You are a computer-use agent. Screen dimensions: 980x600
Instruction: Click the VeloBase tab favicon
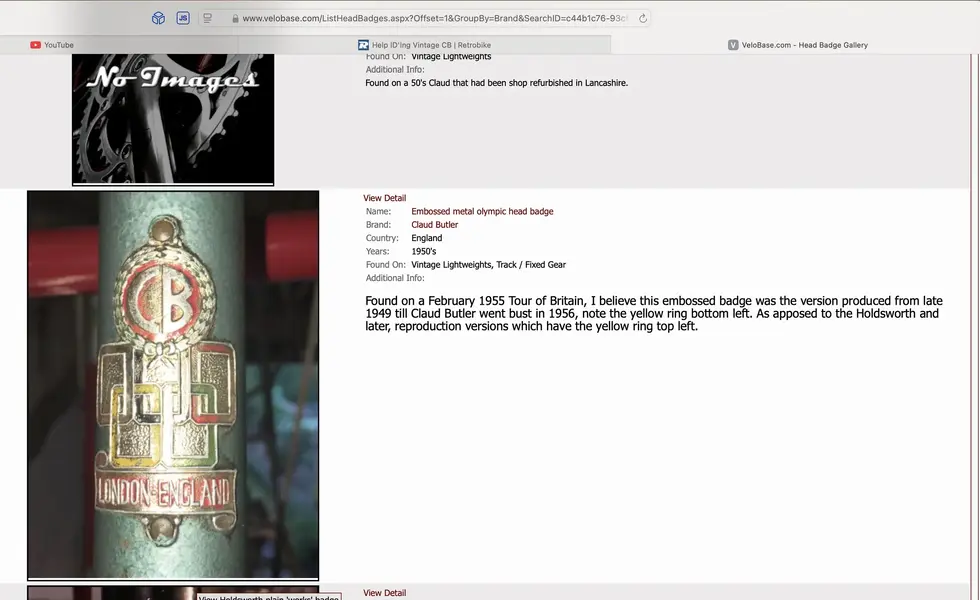click(733, 45)
